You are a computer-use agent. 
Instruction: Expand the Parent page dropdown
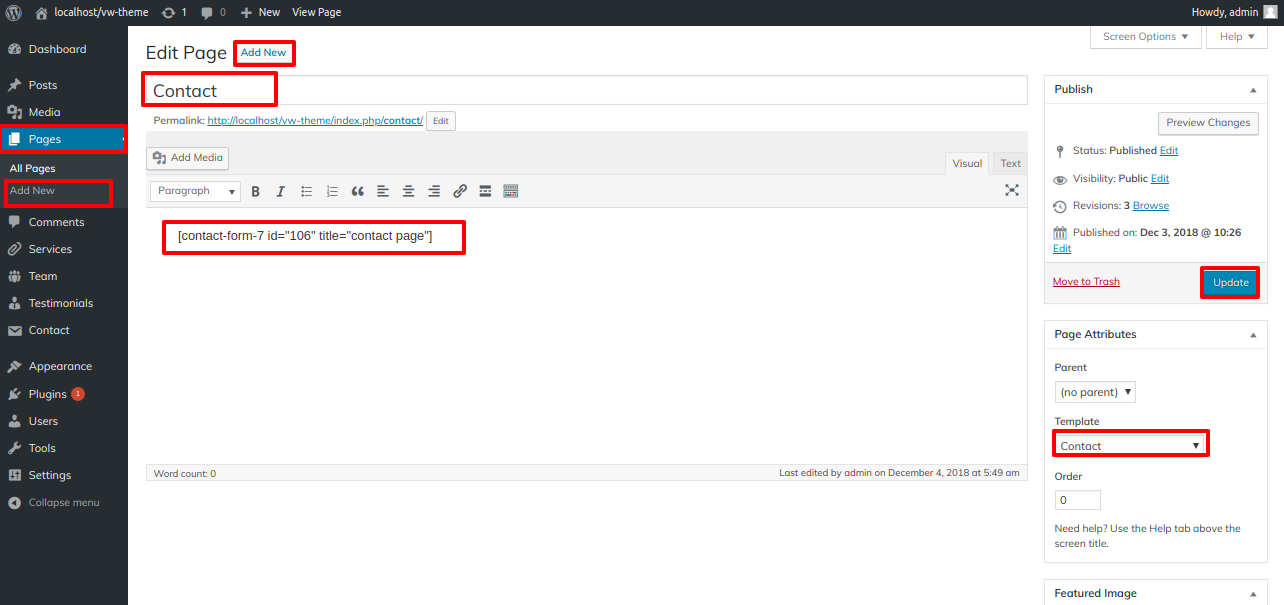(x=1096, y=393)
